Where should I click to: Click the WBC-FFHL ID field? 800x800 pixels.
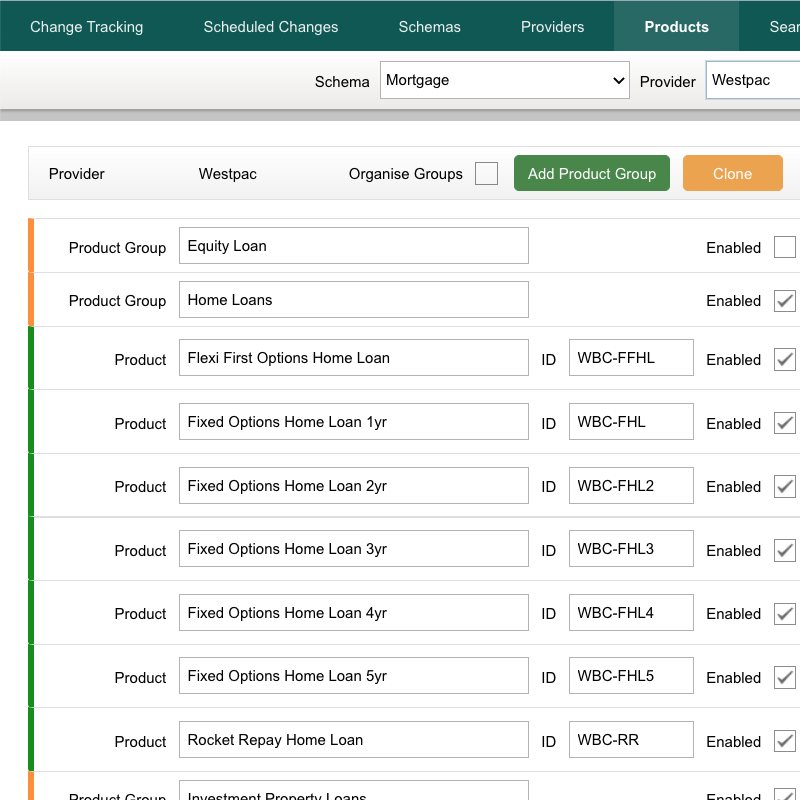pos(631,358)
